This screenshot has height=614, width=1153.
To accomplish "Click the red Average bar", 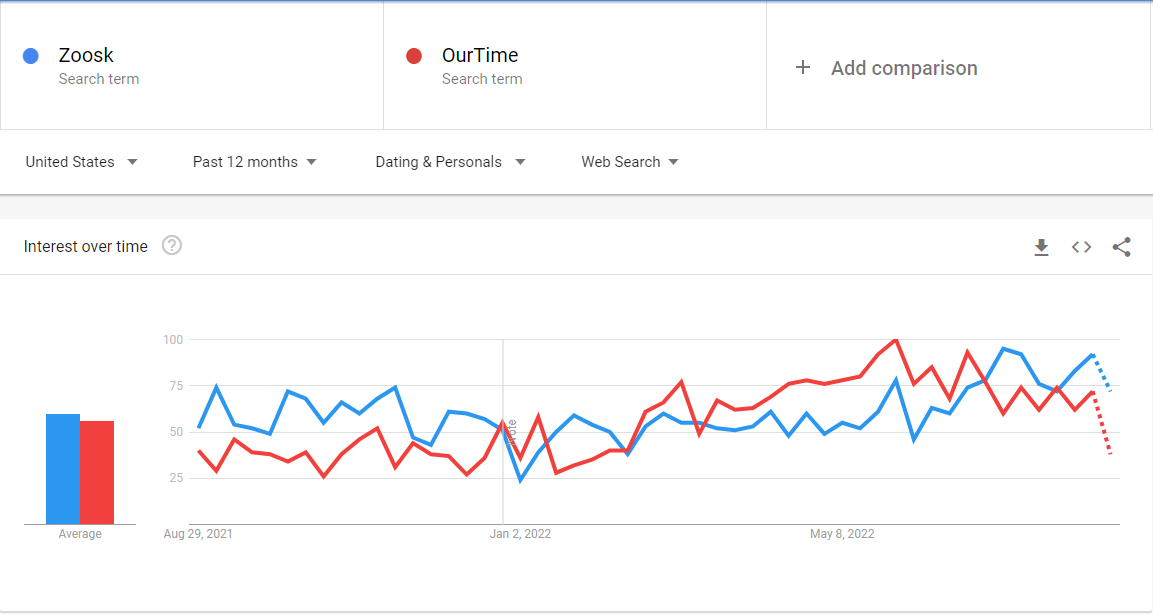I will point(97,472).
